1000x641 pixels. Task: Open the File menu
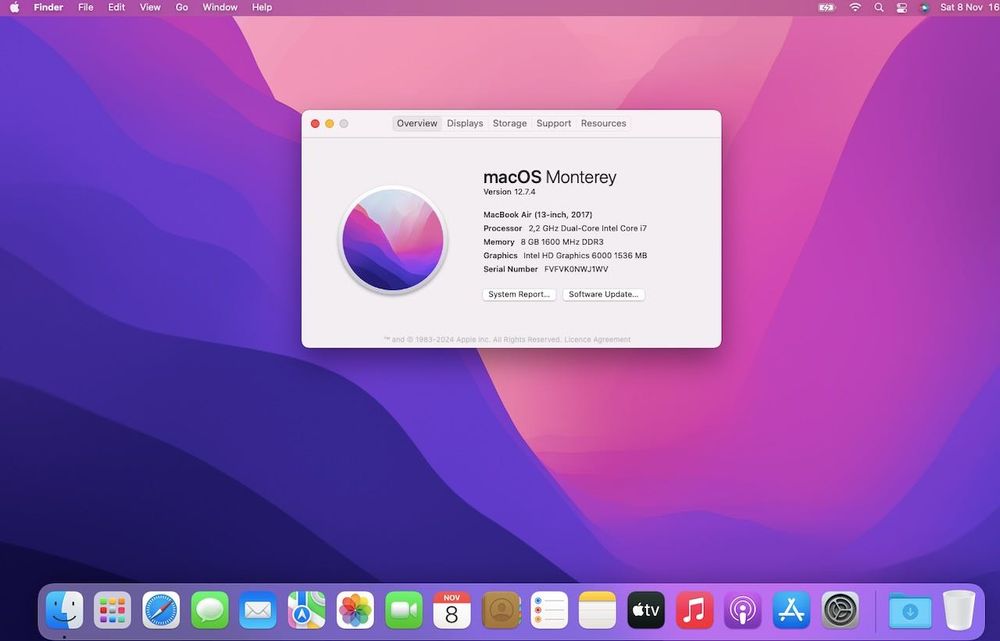click(x=85, y=8)
